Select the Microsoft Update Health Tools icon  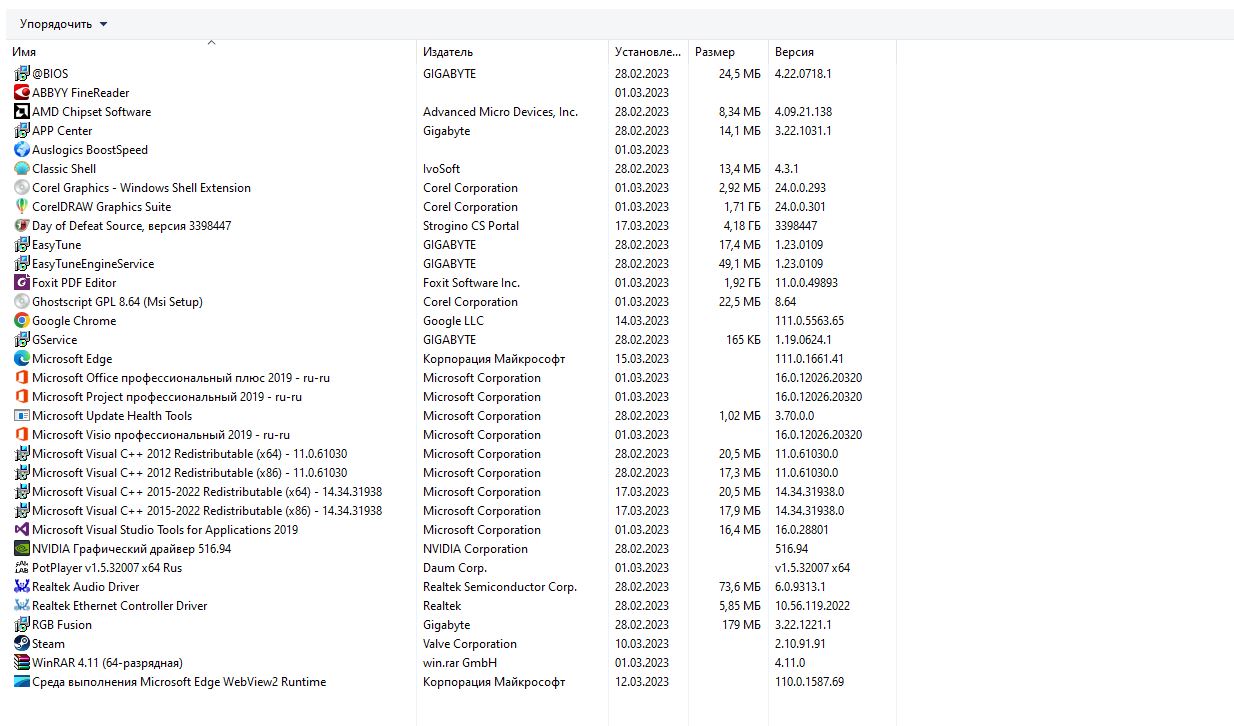22,415
